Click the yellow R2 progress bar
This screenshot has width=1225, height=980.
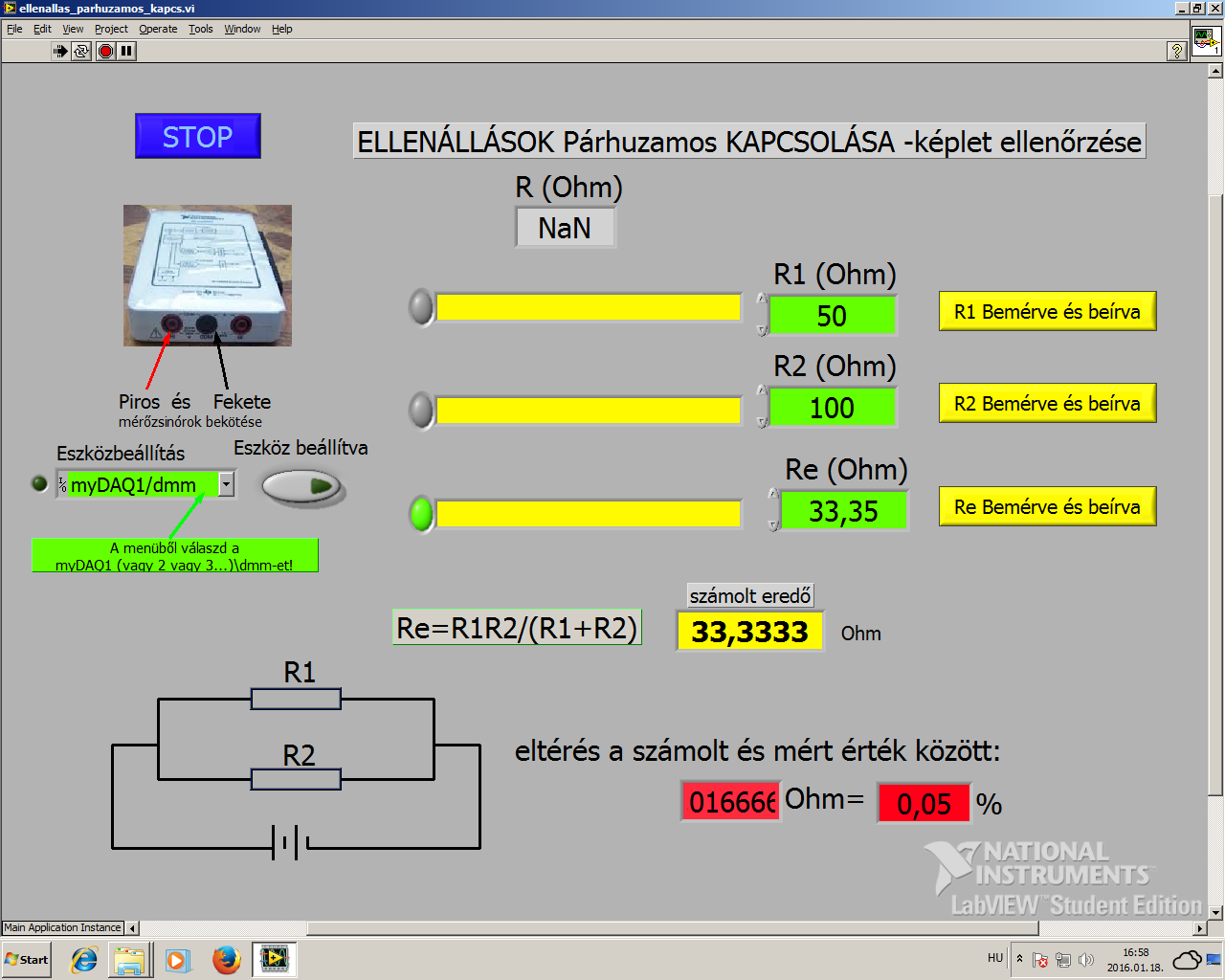point(588,411)
